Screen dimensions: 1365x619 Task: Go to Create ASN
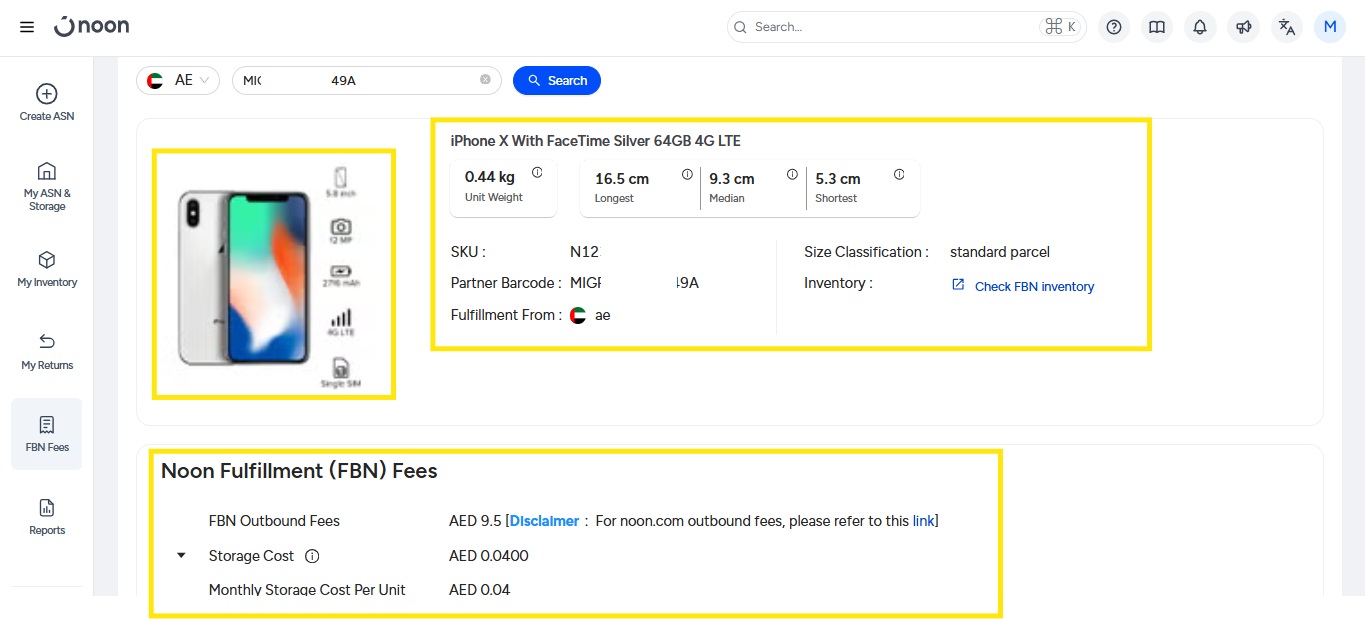pyautogui.click(x=47, y=102)
